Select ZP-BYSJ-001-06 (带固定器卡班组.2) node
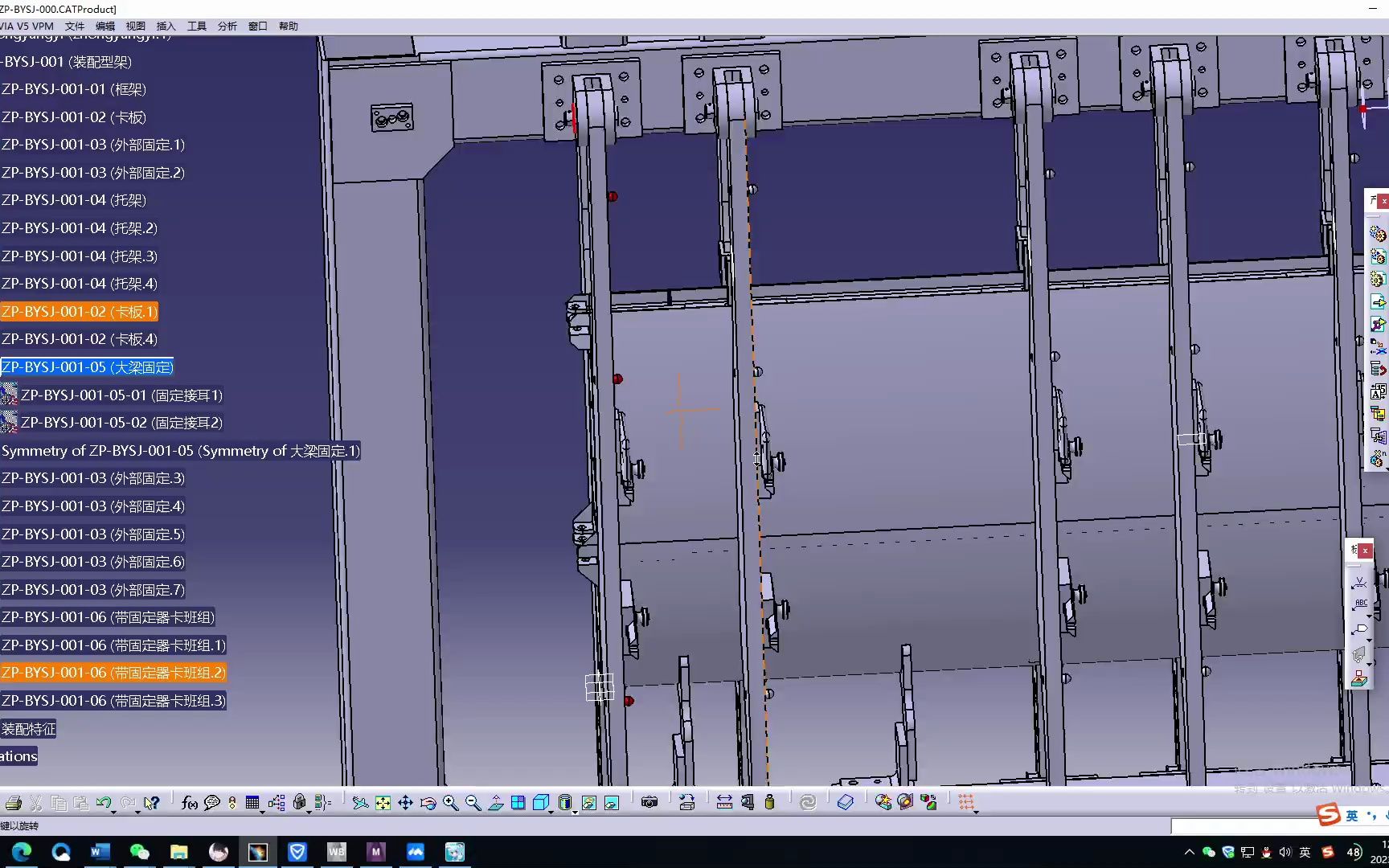The height and width of the screenshot is (868, 1389). point(113,673)
